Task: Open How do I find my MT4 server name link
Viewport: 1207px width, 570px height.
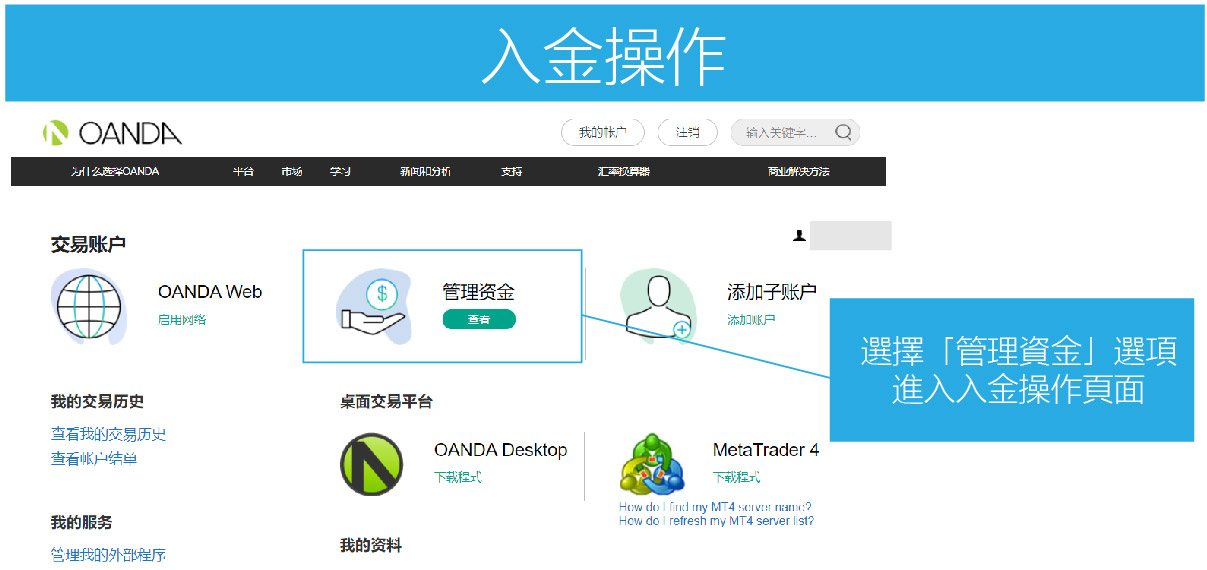Action: pyautogui.click(x=715, y=507)
